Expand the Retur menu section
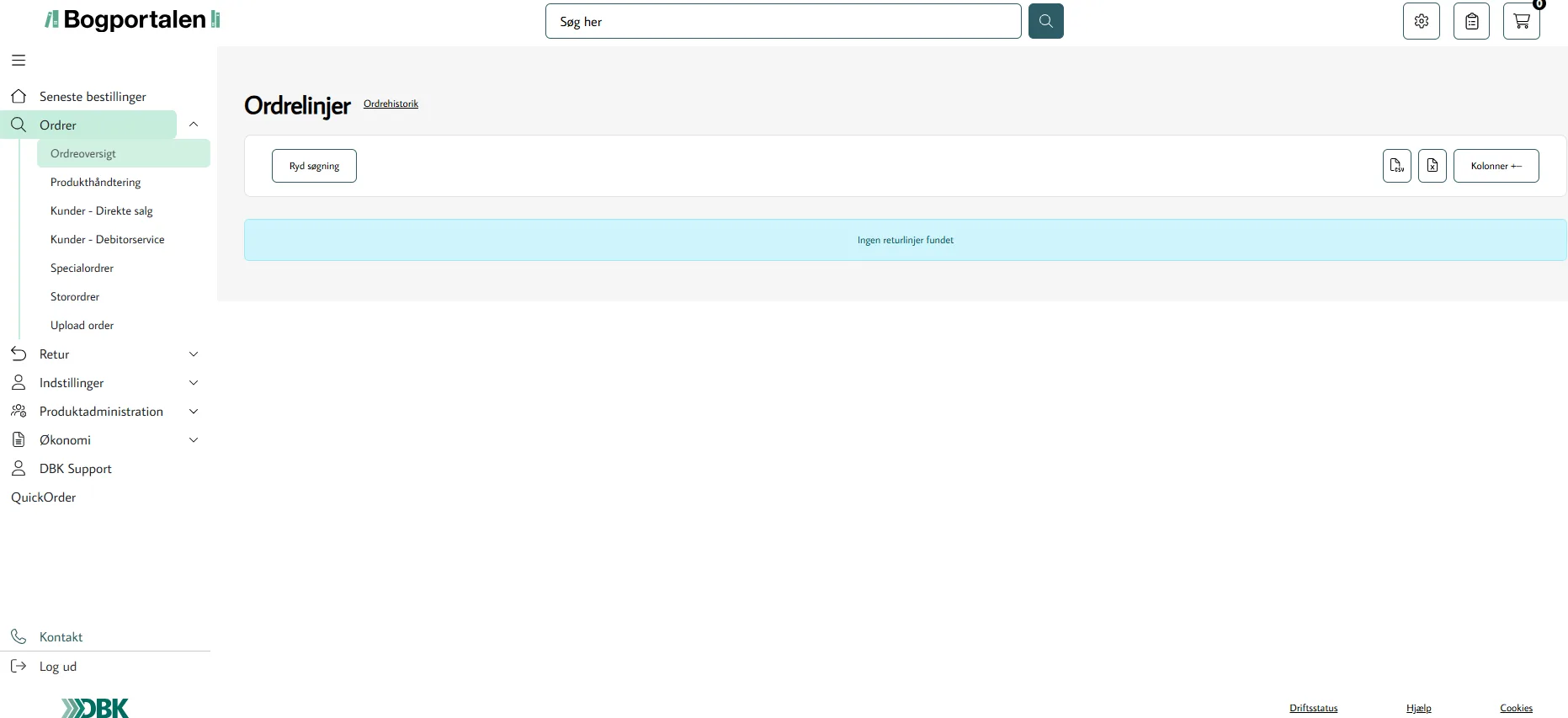The image size is (1568, 718). point(194,354)
